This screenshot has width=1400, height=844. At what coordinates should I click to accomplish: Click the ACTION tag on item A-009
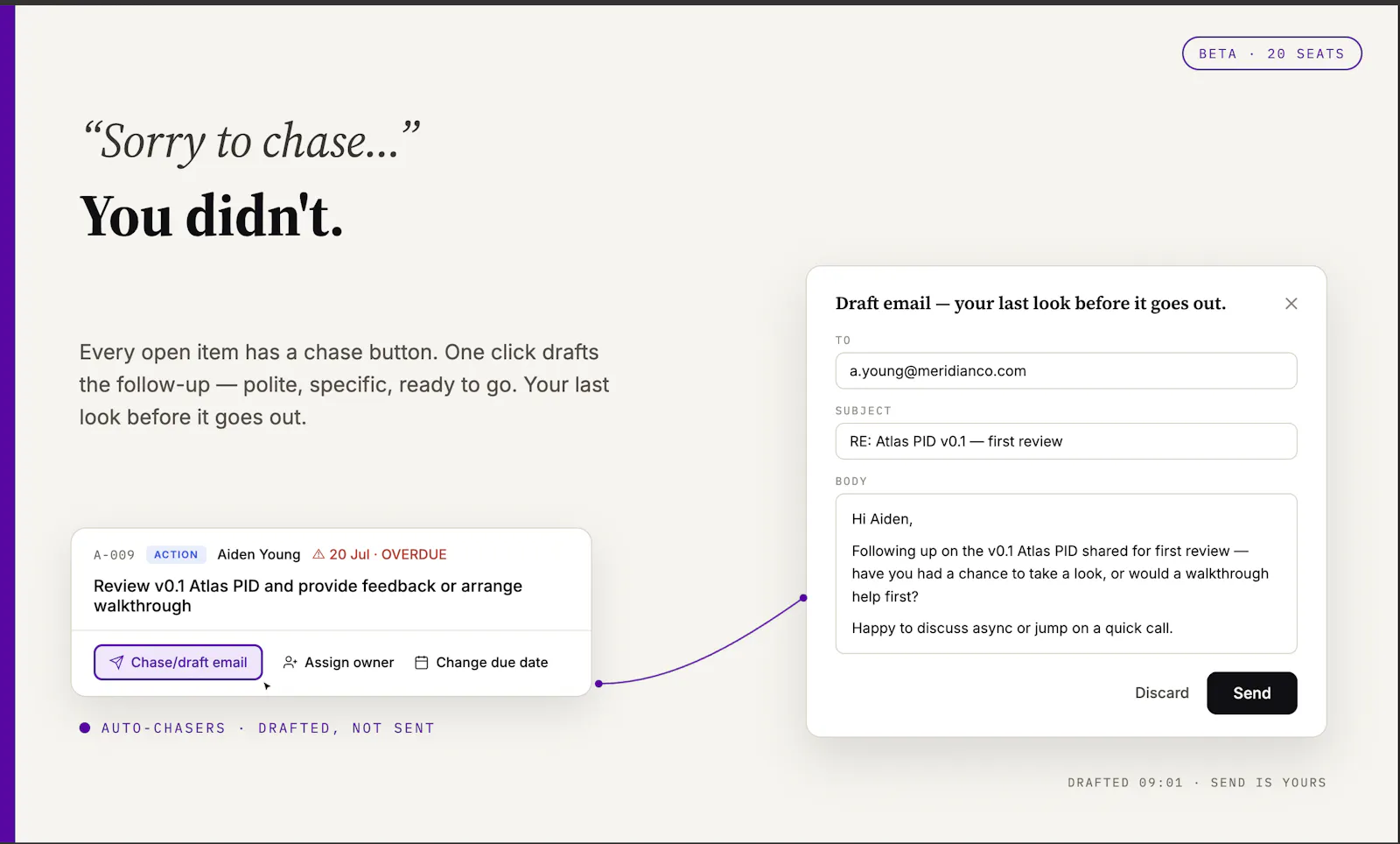click(x=176, y=554)
